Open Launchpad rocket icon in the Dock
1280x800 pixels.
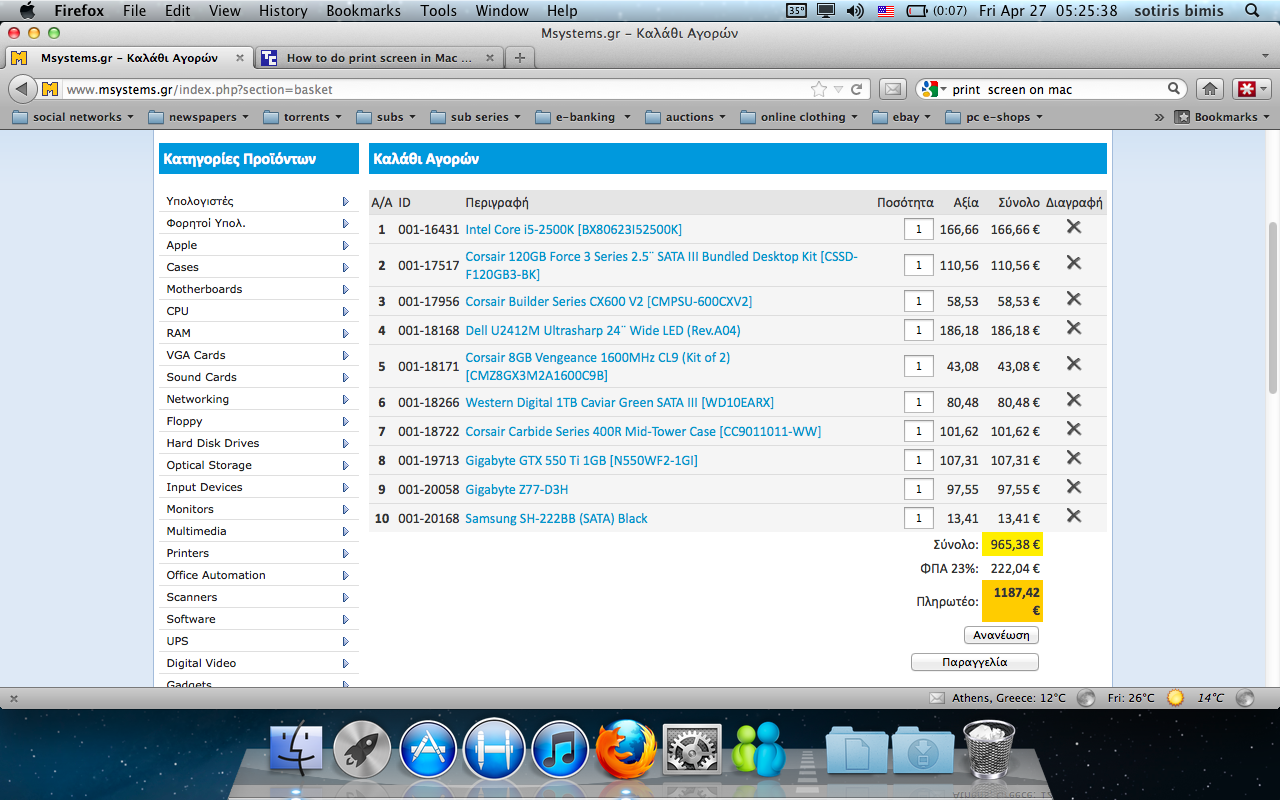pyautogui.click(x=362, y=750)
